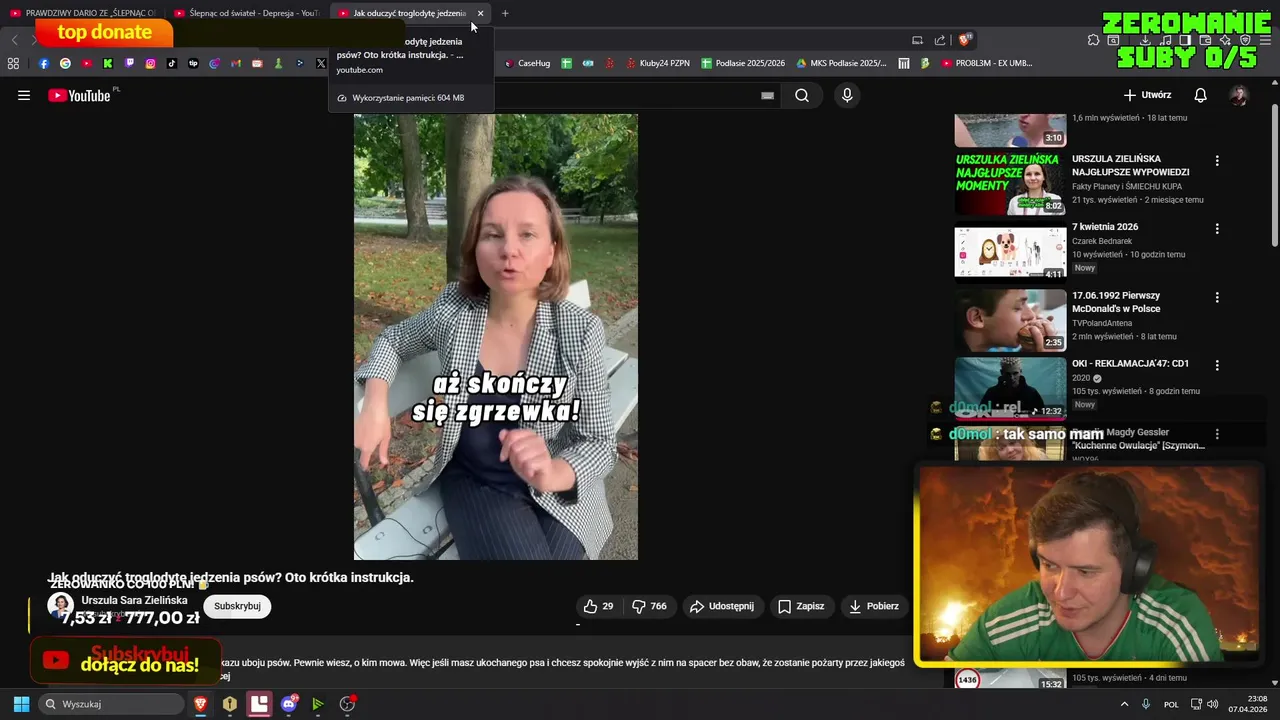The image size is (1280, 720).
Task: Subscribe with the Subskrybuj button
Action: click(237, 606)
